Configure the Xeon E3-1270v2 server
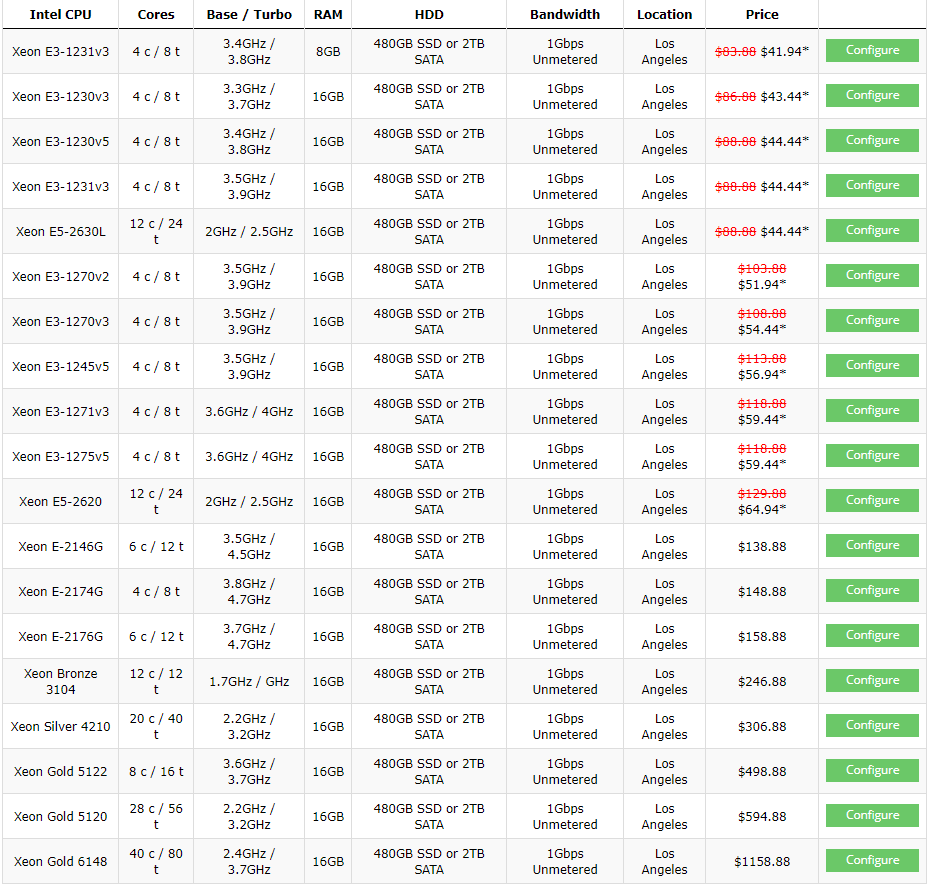The height and width of the screenshot is (887, 936). [872, 275]
